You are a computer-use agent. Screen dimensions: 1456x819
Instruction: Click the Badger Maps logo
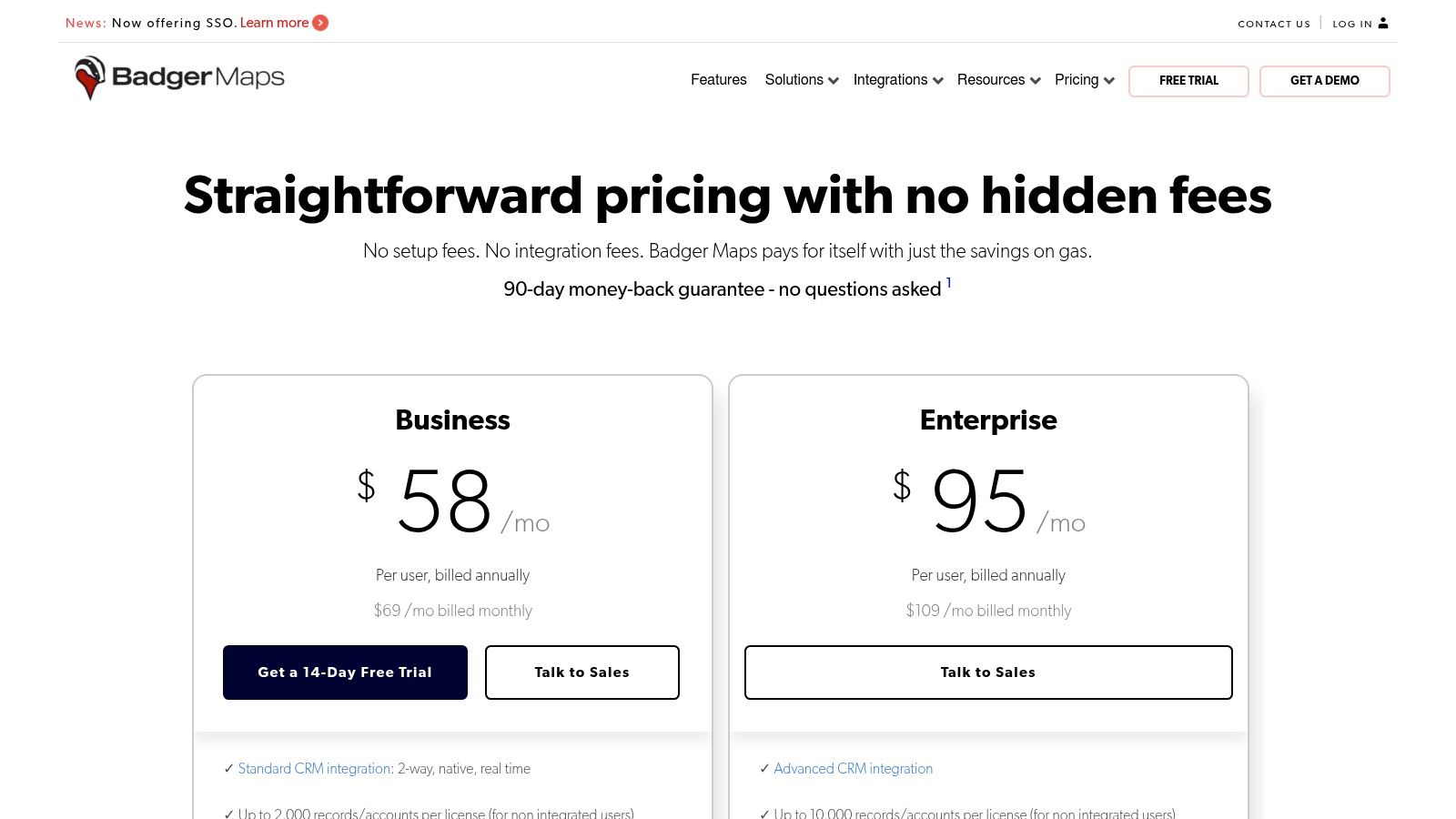tap(179, 78)
